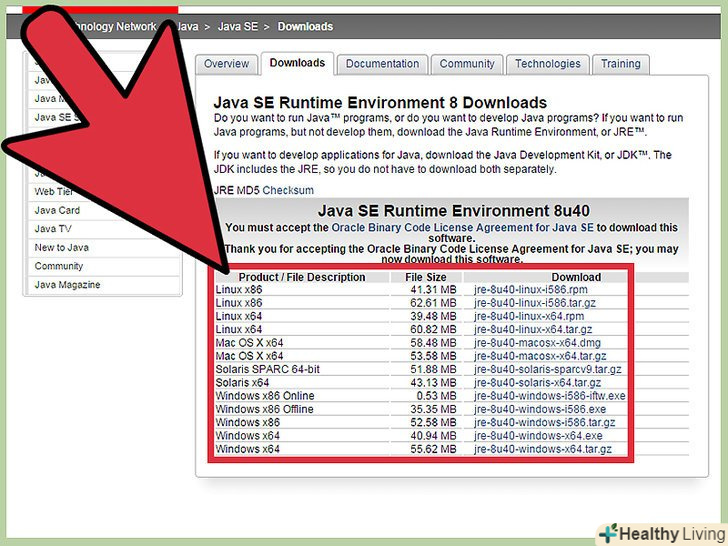This screenshot has height=546, width=728.
Task: Go to the Community tab
Action: pyautogui.click(x=467, y=64)
